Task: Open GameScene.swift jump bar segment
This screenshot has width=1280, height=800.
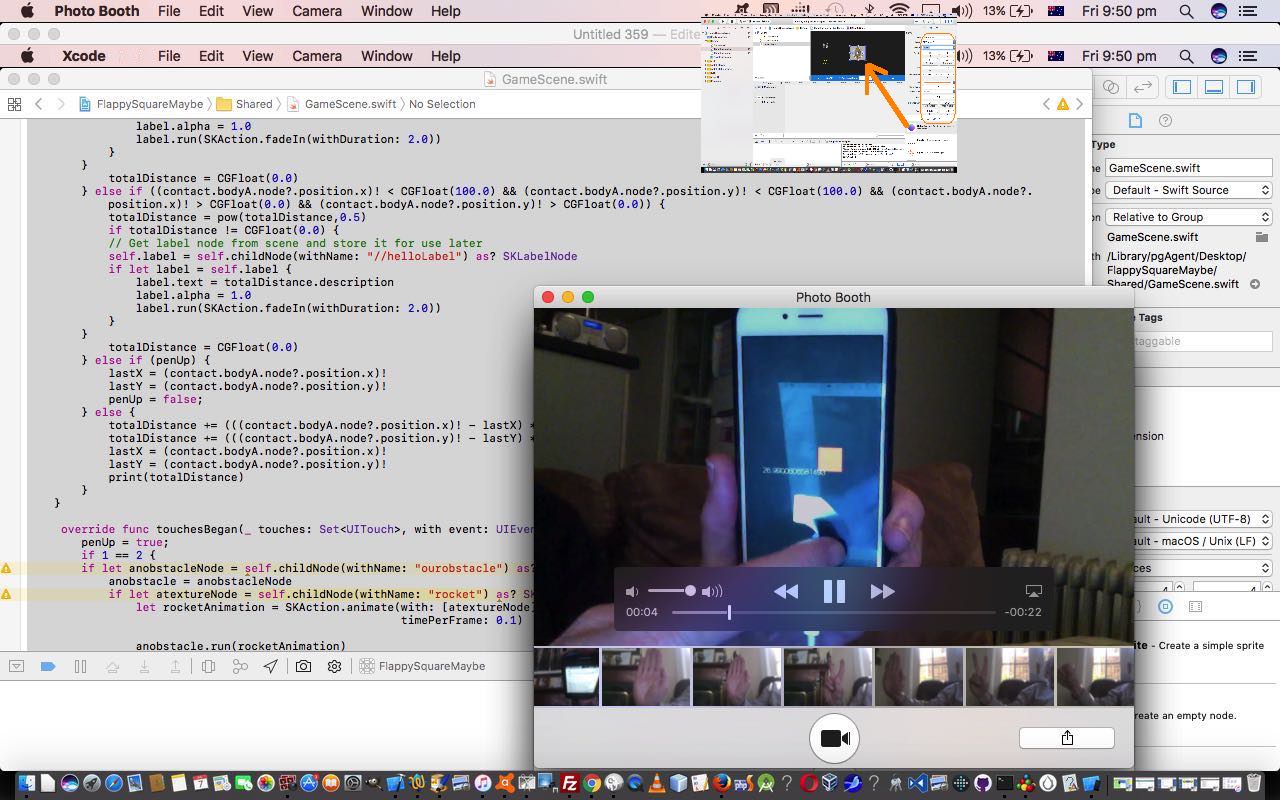Action: [342, 104]
